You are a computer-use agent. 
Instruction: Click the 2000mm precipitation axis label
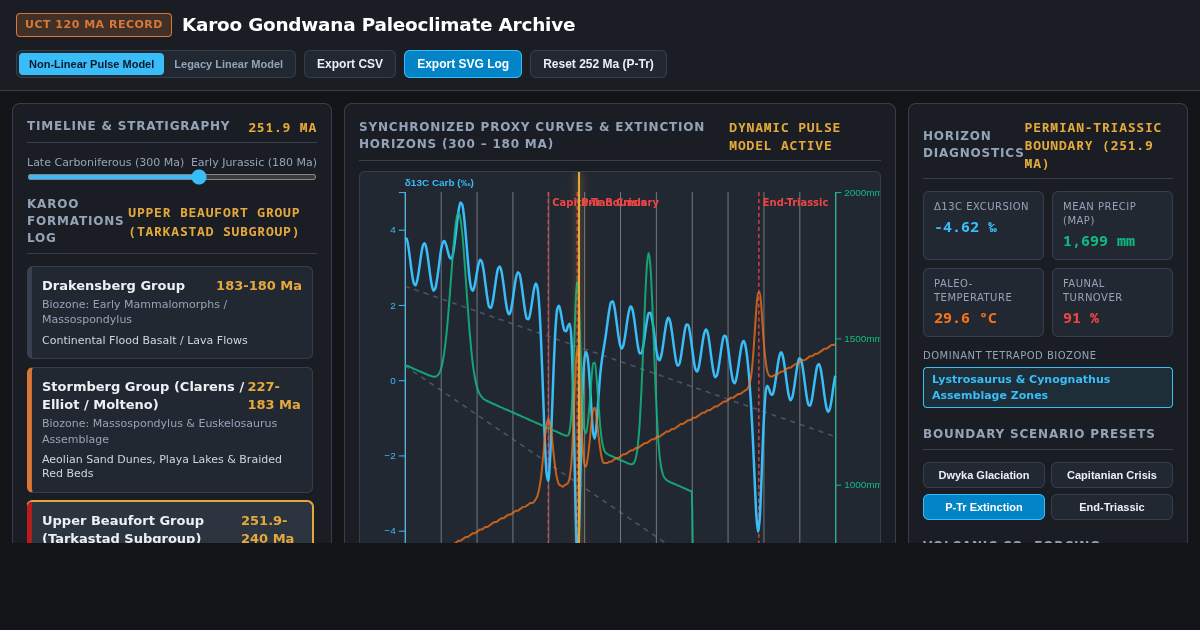pos(862,193)
